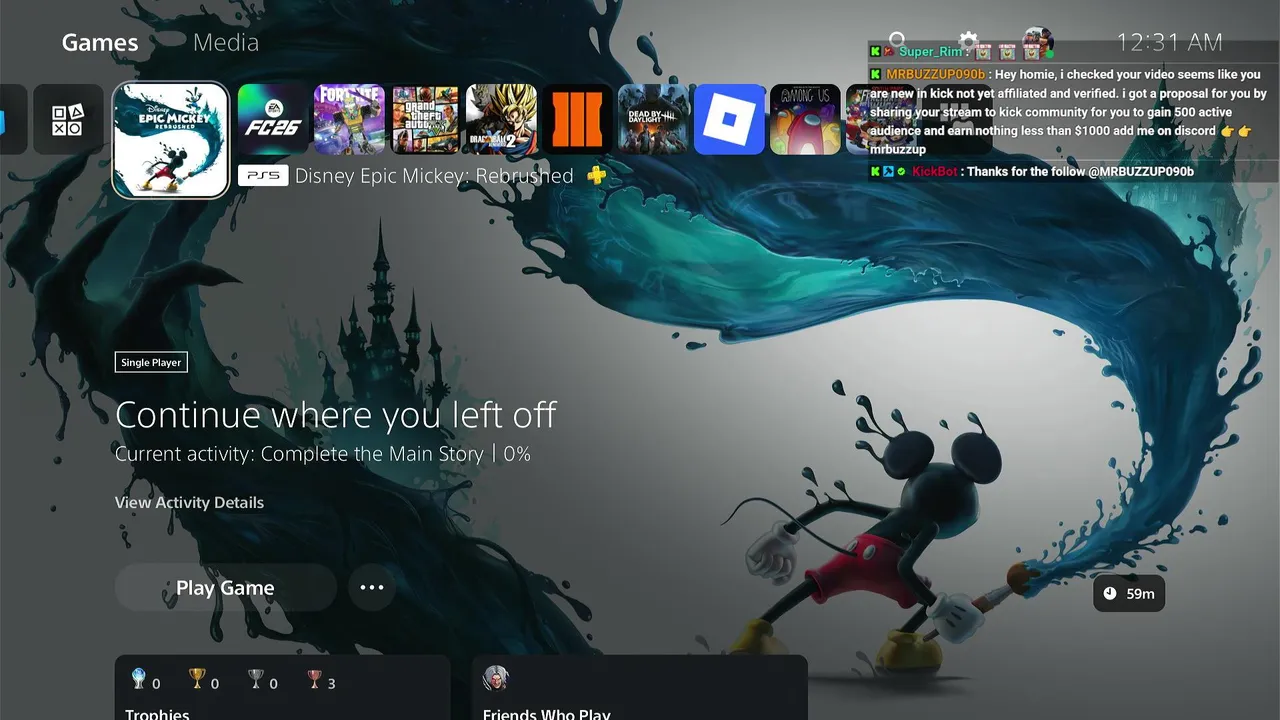Click View Activity Details link
Screen dimensions: 1280x720
tap(189, 502)
